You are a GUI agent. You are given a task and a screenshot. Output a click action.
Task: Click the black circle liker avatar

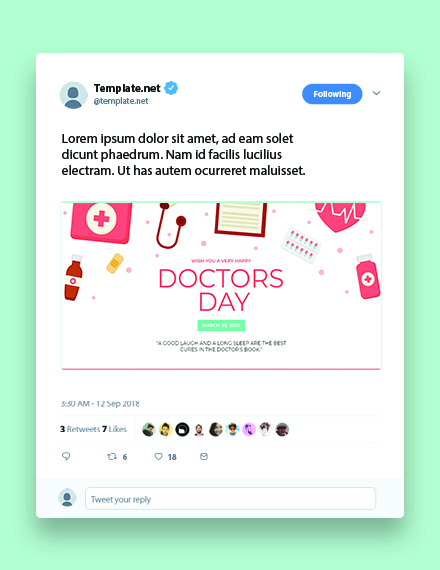(182, 429)
